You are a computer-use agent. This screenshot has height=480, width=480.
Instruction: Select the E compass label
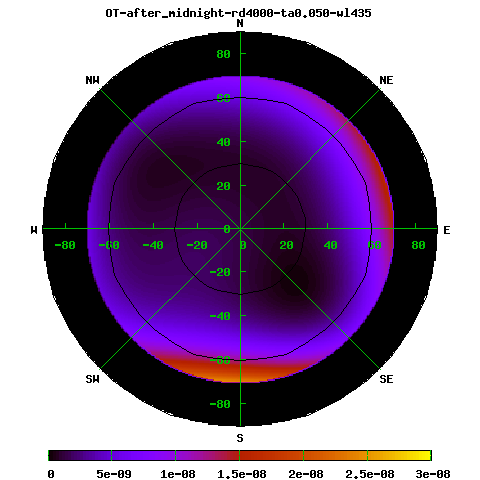coord(447,230)
